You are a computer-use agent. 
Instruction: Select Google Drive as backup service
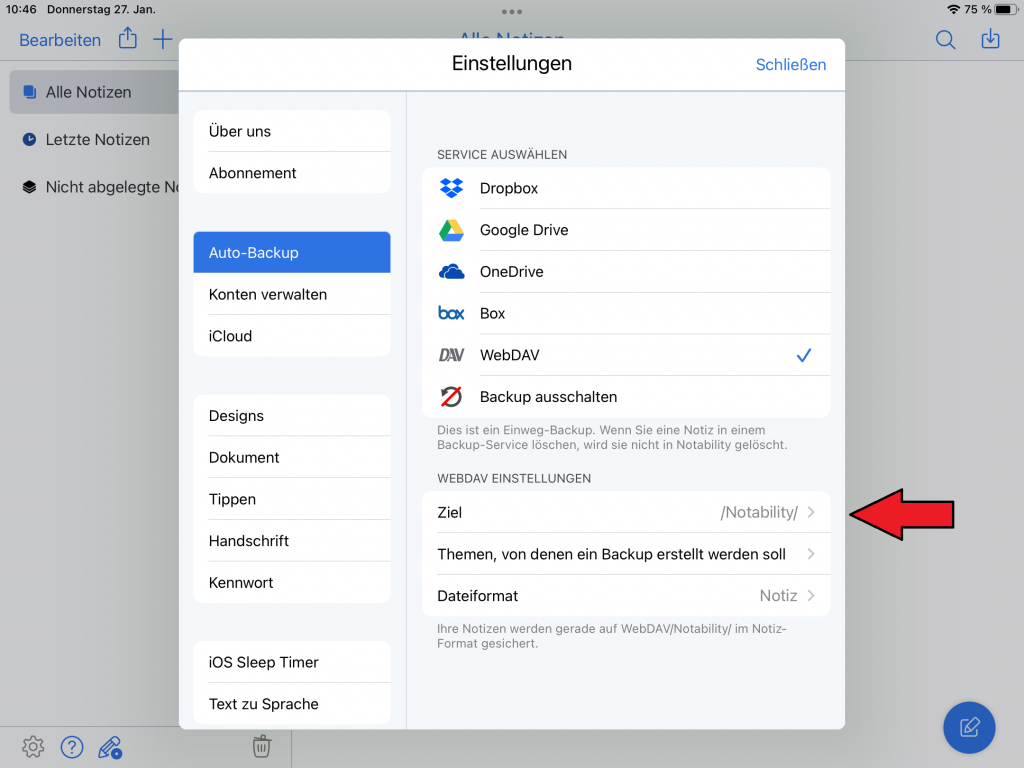coord(626,230)
